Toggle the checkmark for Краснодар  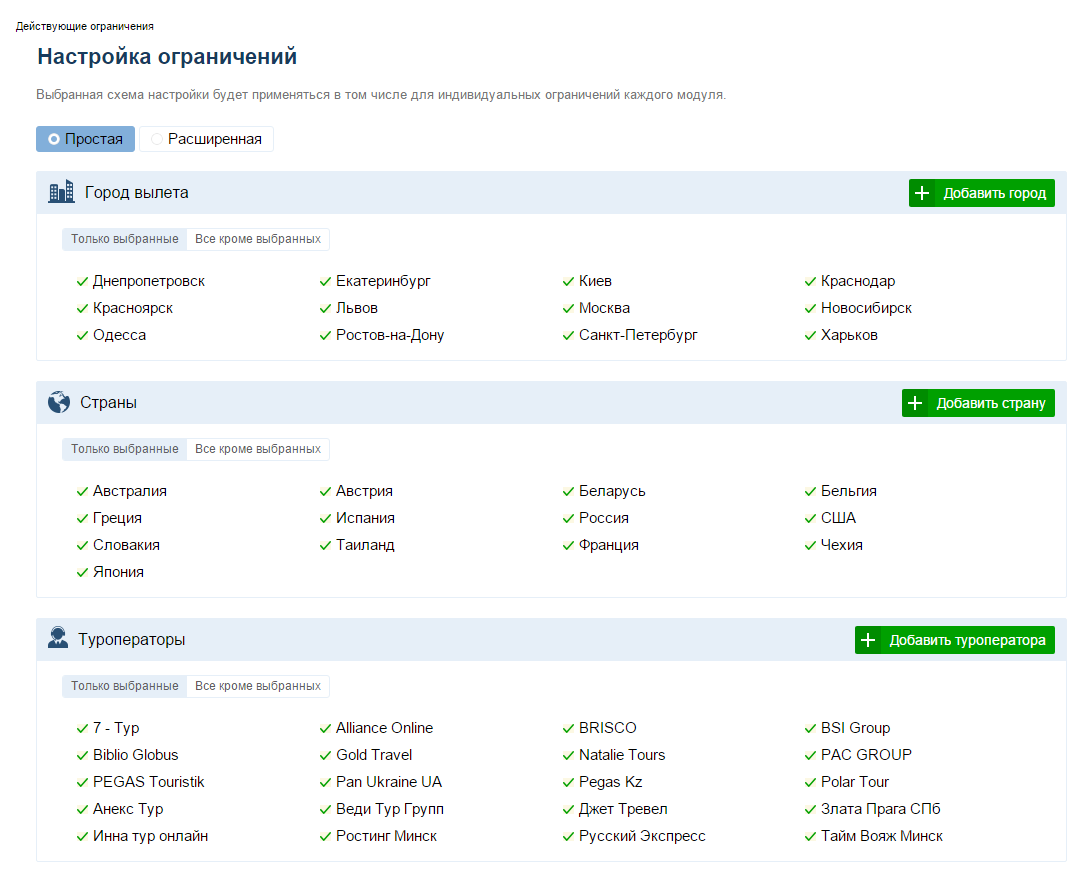click(x=810, y=282)
